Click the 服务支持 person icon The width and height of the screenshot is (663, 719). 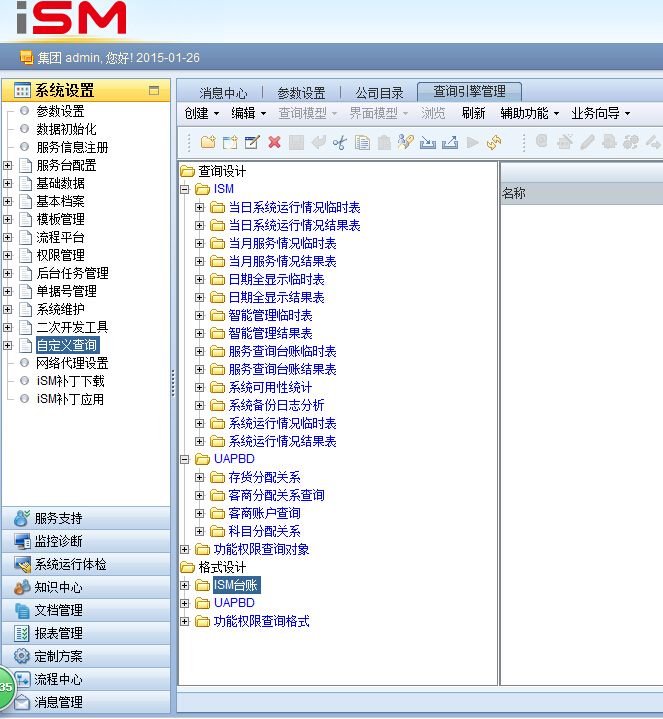point(22,518)
